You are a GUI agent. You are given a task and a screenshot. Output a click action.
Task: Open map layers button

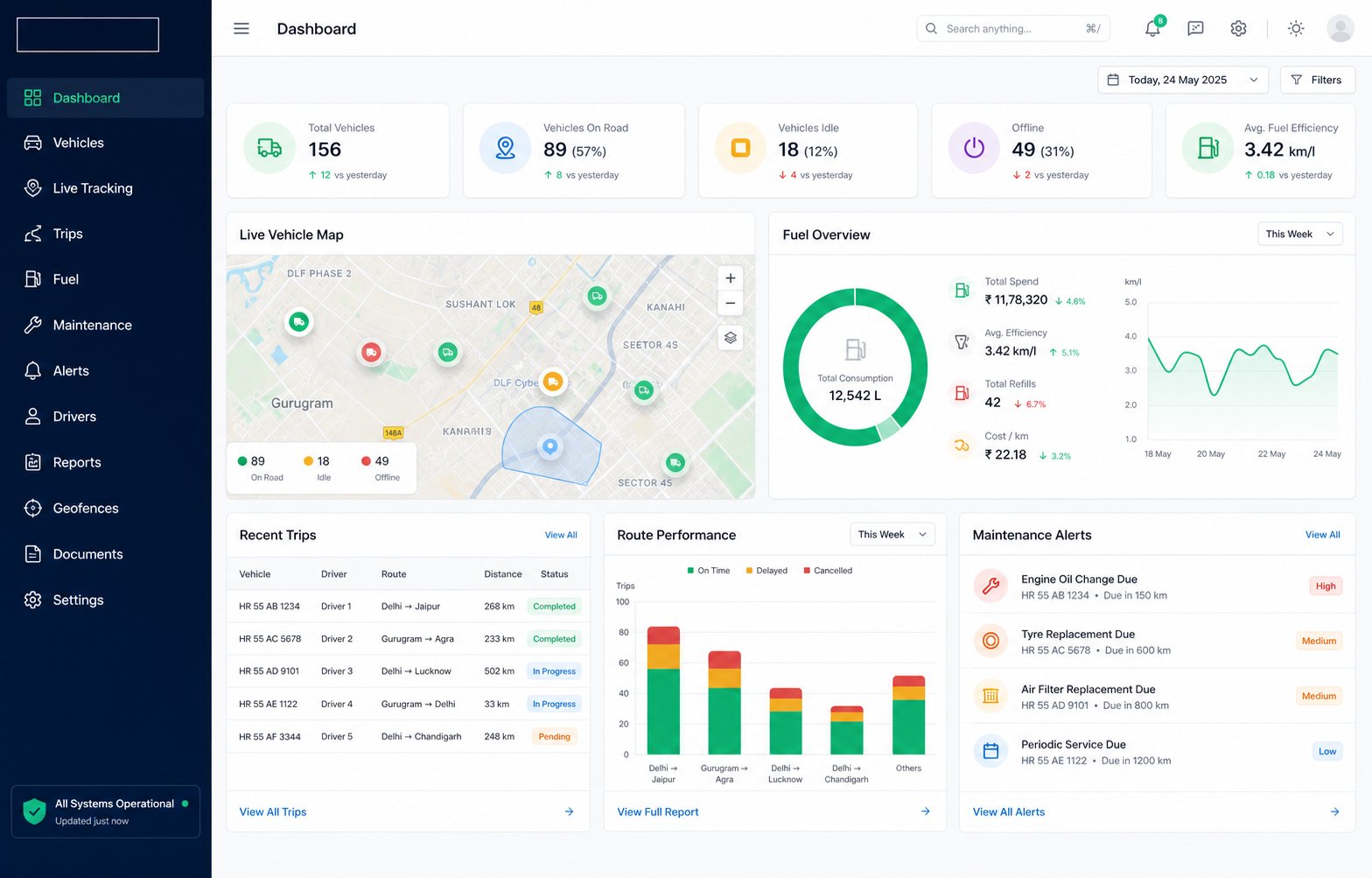[731, 338]
